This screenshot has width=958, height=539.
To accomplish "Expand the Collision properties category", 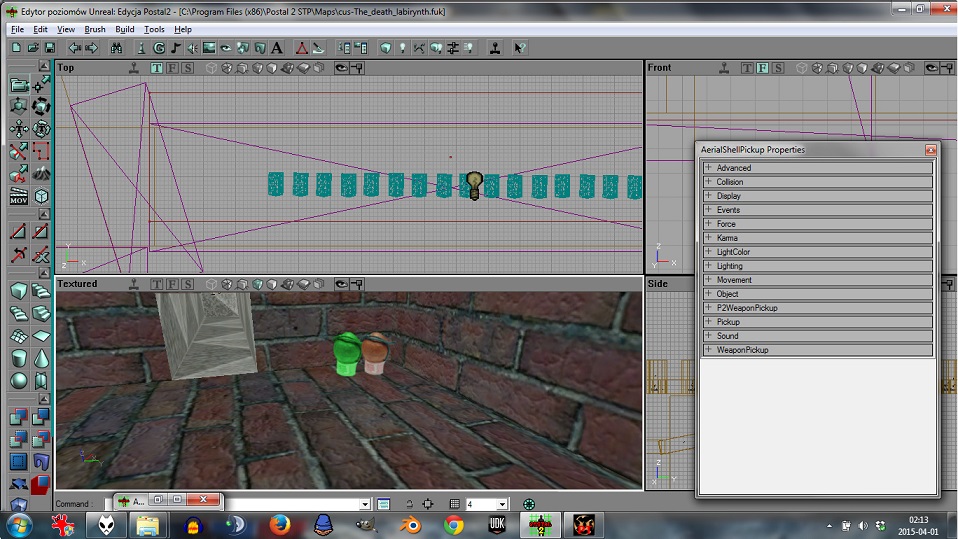I will 817,182.
